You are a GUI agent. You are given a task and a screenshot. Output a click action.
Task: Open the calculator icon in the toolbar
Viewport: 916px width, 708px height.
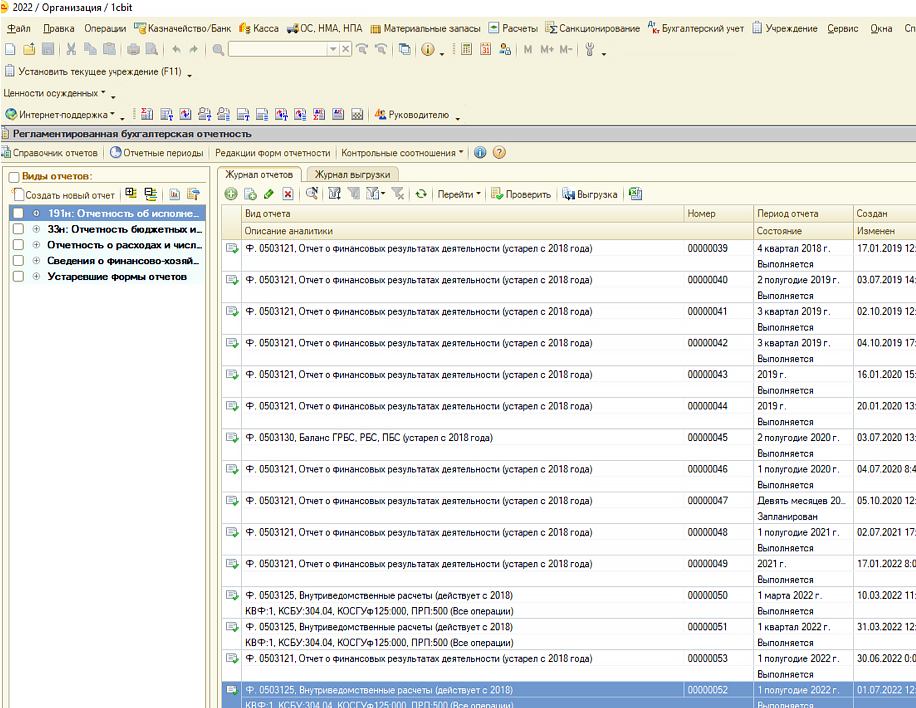(466, 50)
